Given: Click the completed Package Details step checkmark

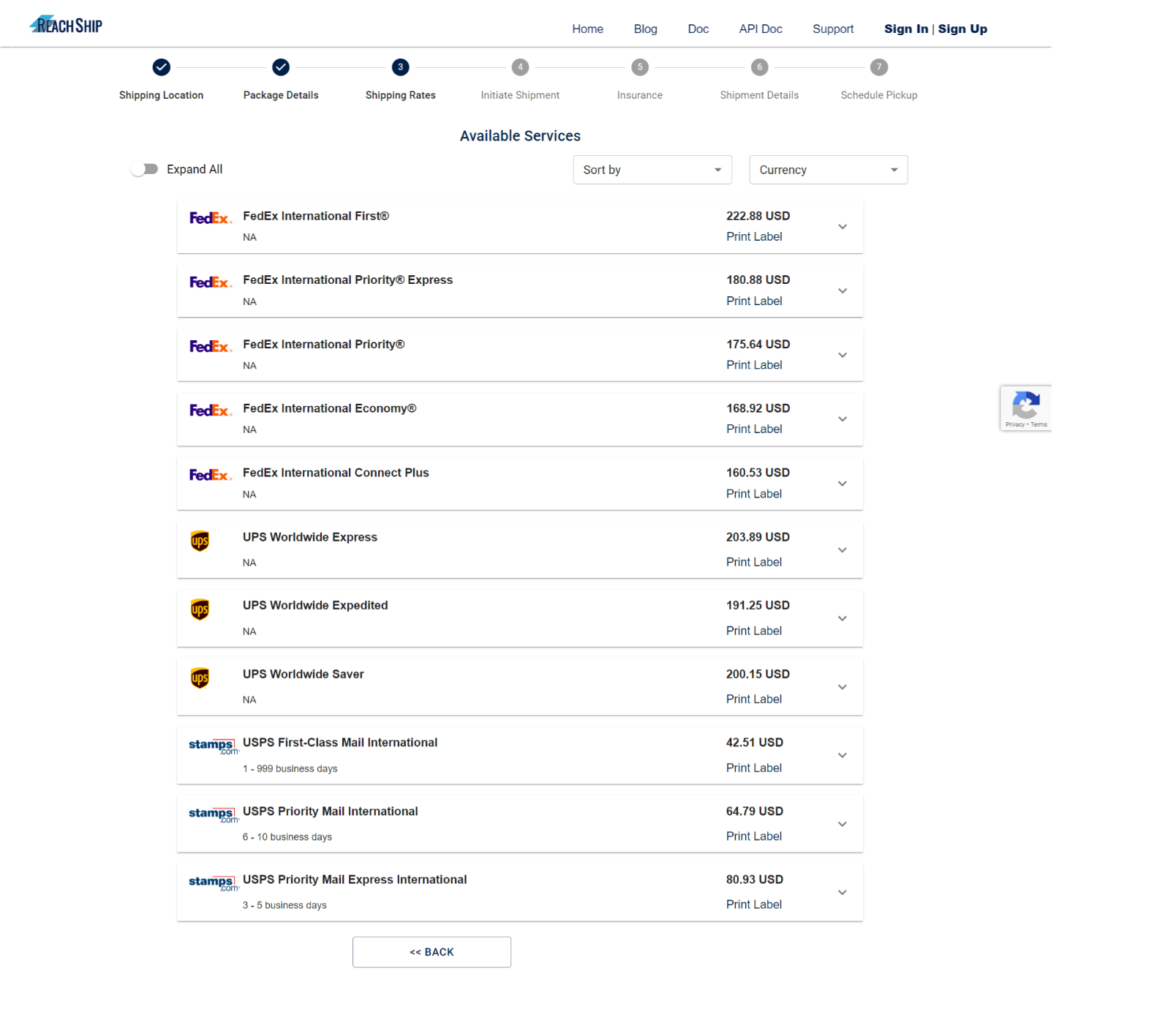Looking at the screenshot, I should pos(281,67).
